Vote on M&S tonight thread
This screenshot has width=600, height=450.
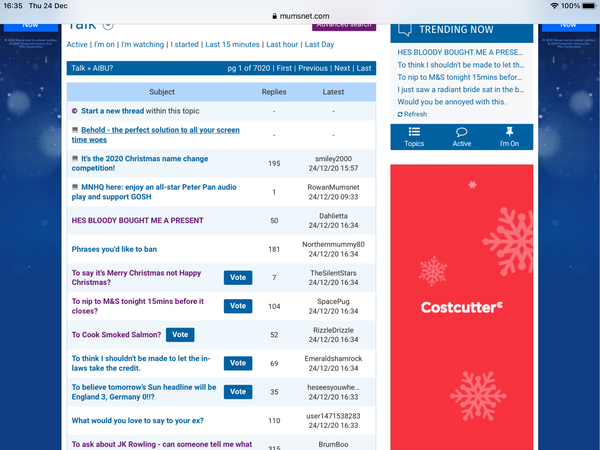[x=238, y=306]
